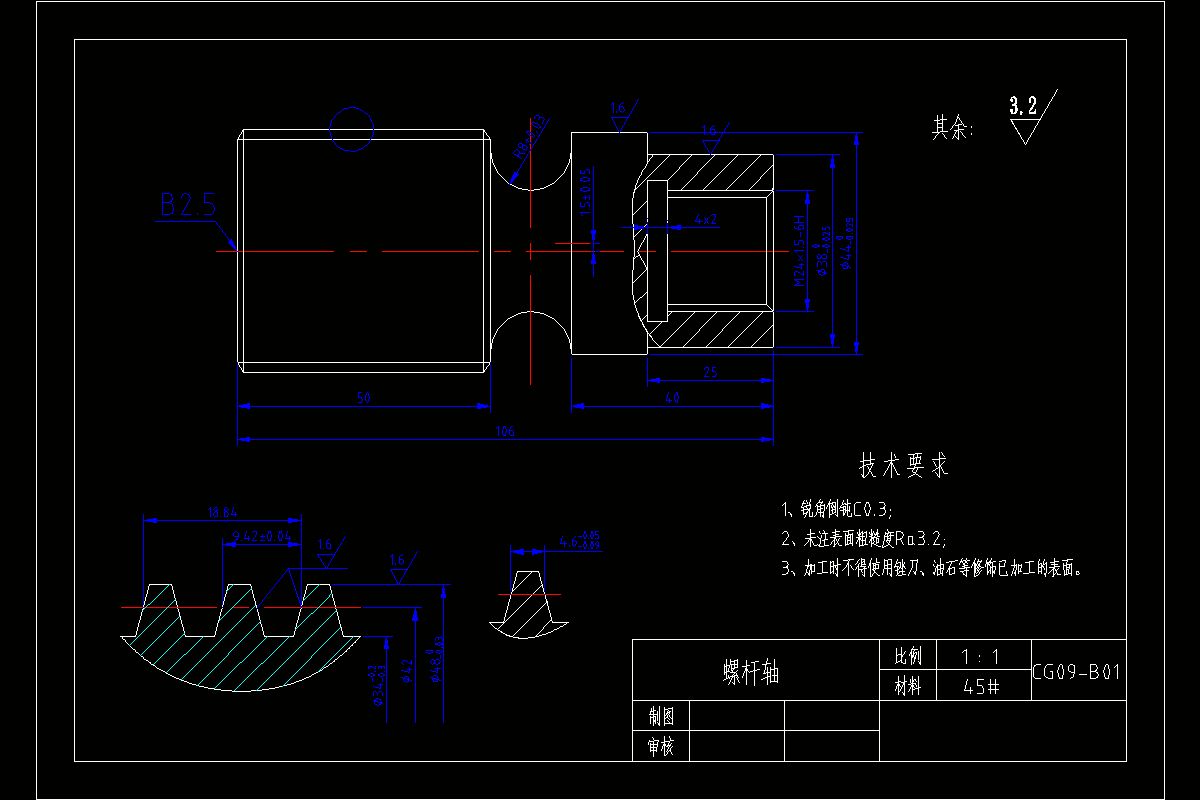Select the 4×2 groove dimension
This screenshot has width=1200, height=800.
pos(705,218)
